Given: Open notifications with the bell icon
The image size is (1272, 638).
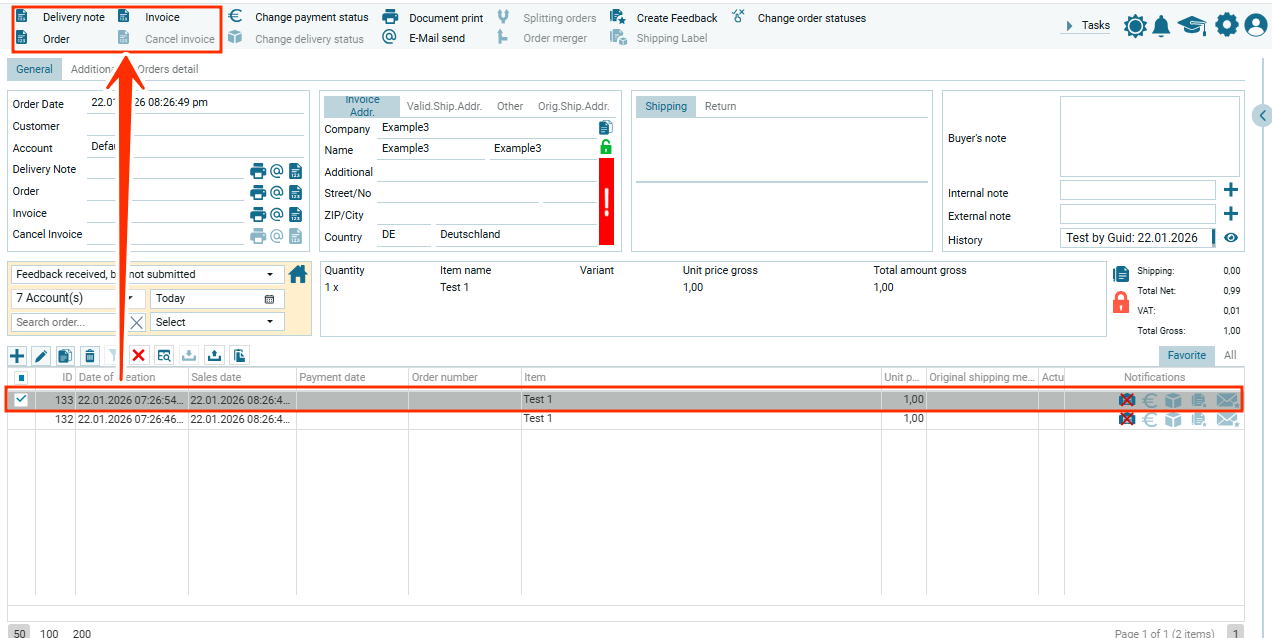Looking at the screenshot, I should (x=1161, y=26).
